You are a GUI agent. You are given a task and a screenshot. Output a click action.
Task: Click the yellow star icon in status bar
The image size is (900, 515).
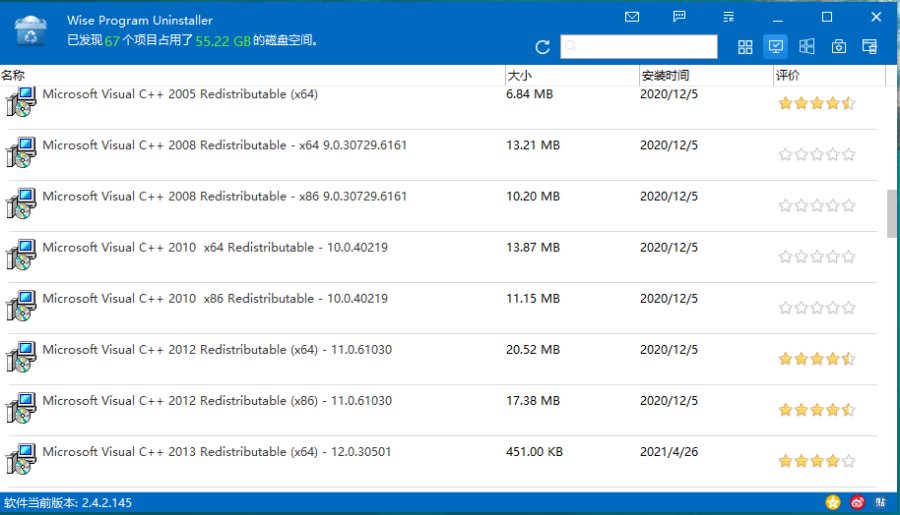click(x=833, y=502)
